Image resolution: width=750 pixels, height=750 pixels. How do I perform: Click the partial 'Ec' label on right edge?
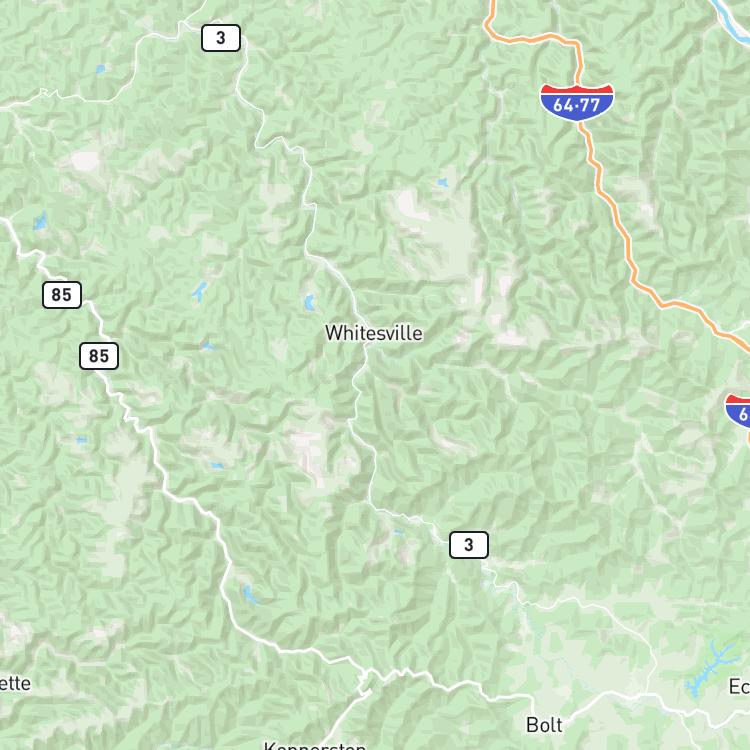coord(739,687)
